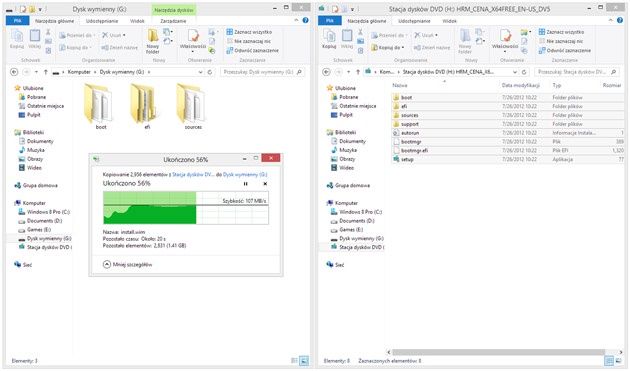The image size is (630, 371).
Task: Click Nie zaznaczaj nic in DVD window
Action: click(561, 41)
